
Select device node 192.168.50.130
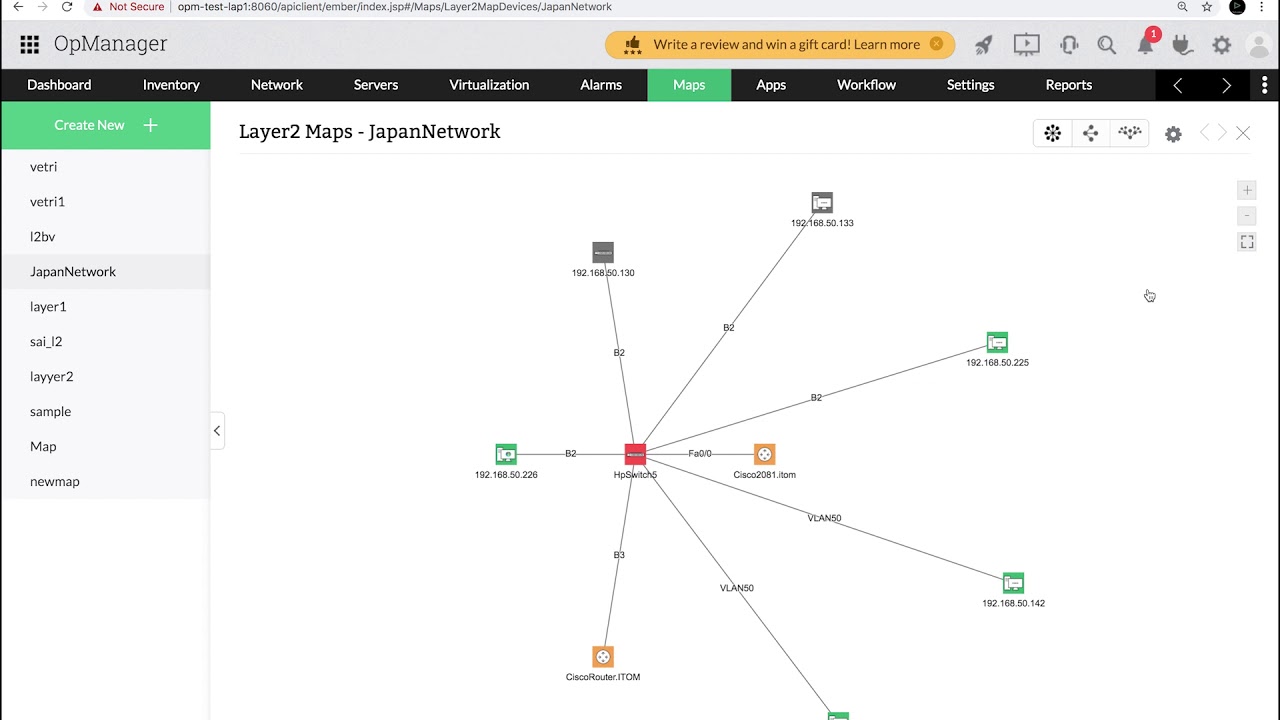tap(603, 252)
